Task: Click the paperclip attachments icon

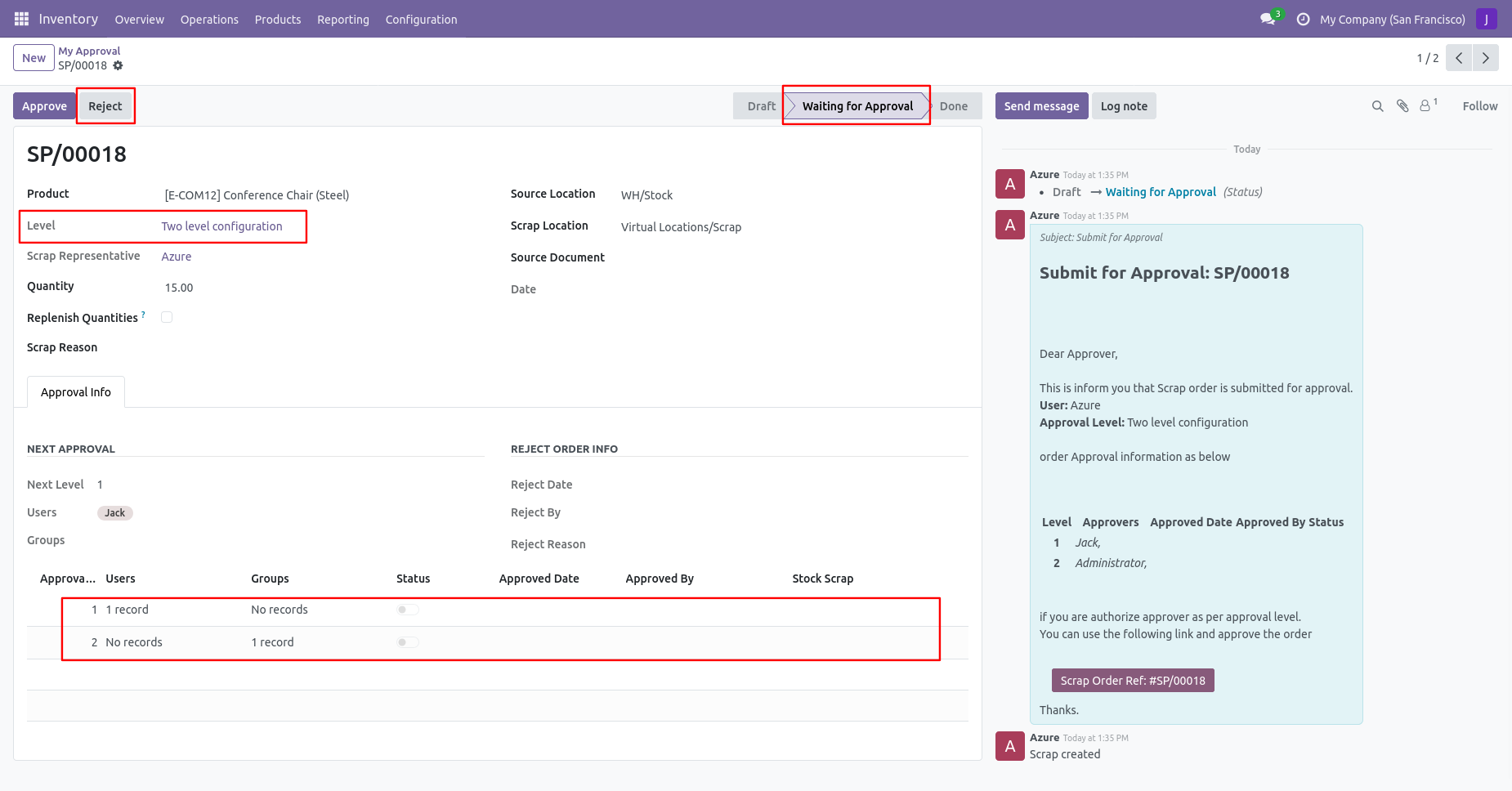Action: tap(1402, 106)
